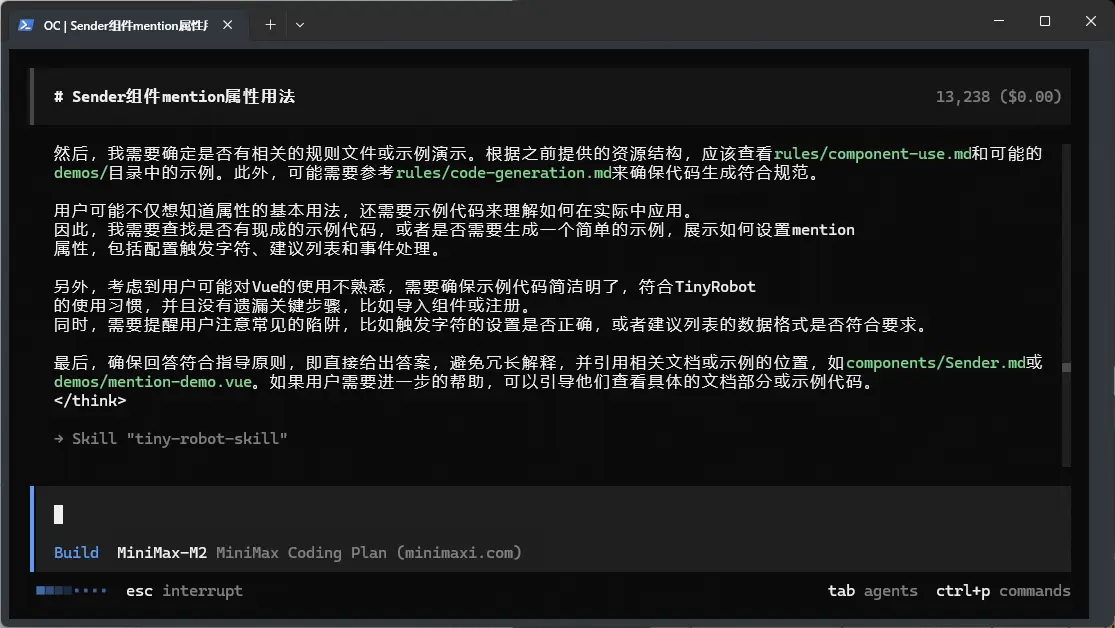Click the Build agent mode indicator

[76, 551]
